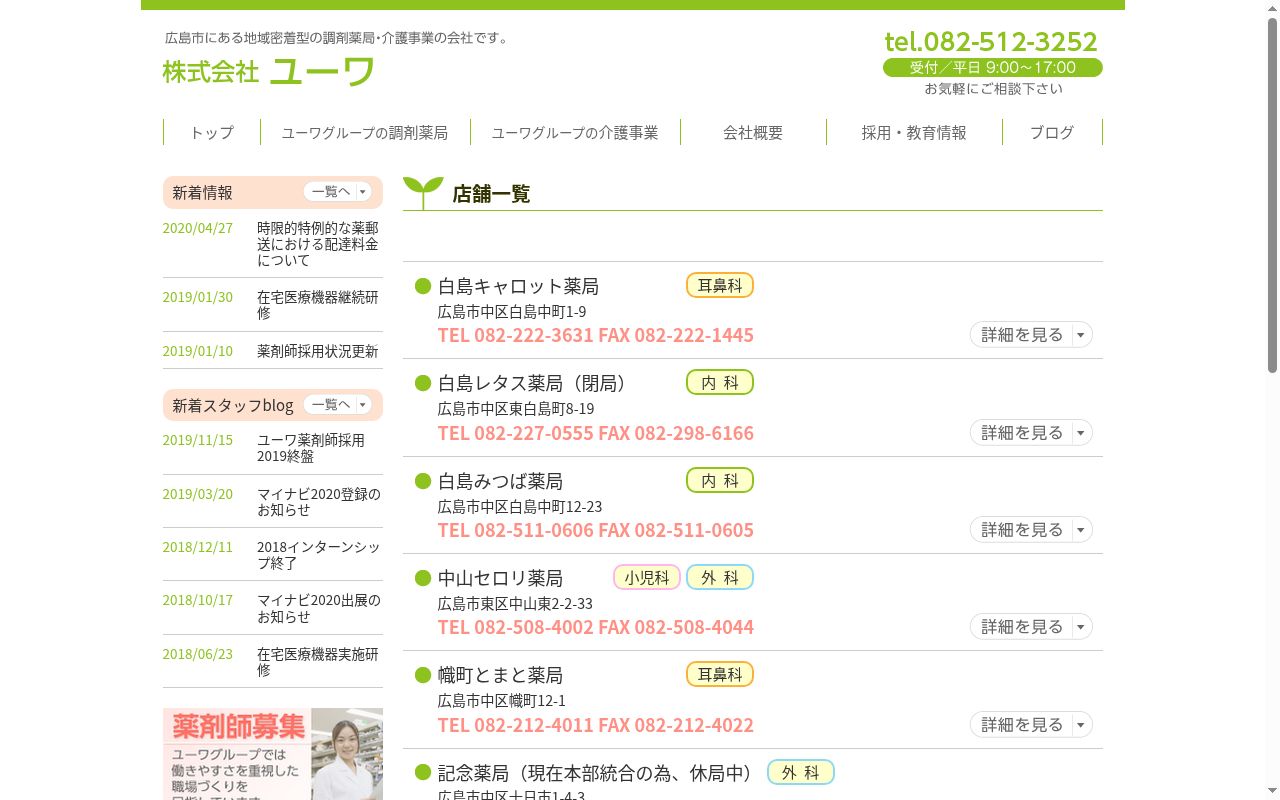Click the 白島キャロット薬局 store name
The image size is (1280, 800).
click(518, 286)
